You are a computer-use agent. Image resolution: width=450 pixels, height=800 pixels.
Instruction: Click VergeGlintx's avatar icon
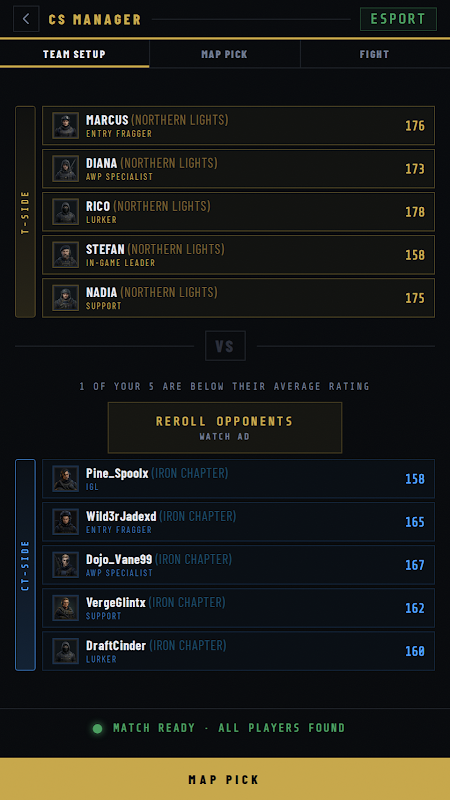pos(66,608)
